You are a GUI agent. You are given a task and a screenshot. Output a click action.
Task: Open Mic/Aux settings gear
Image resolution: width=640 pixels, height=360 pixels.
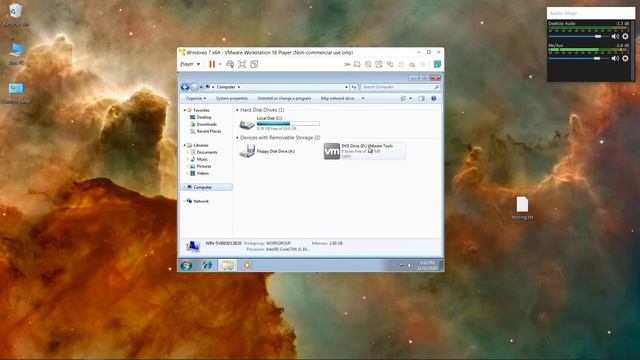(625, 58)
